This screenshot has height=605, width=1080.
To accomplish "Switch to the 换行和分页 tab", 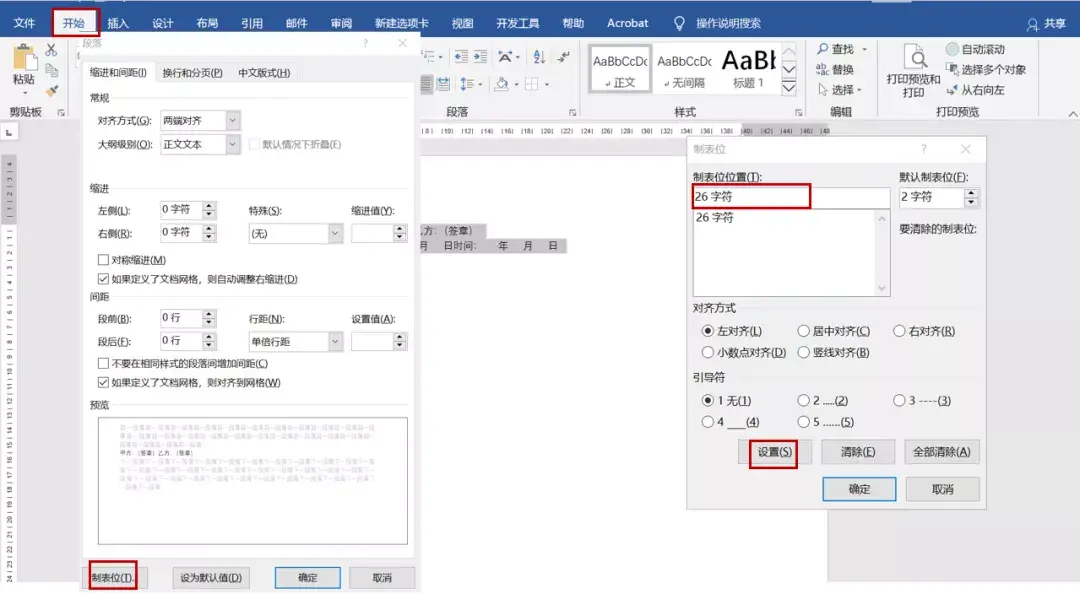I will point(192,73).
